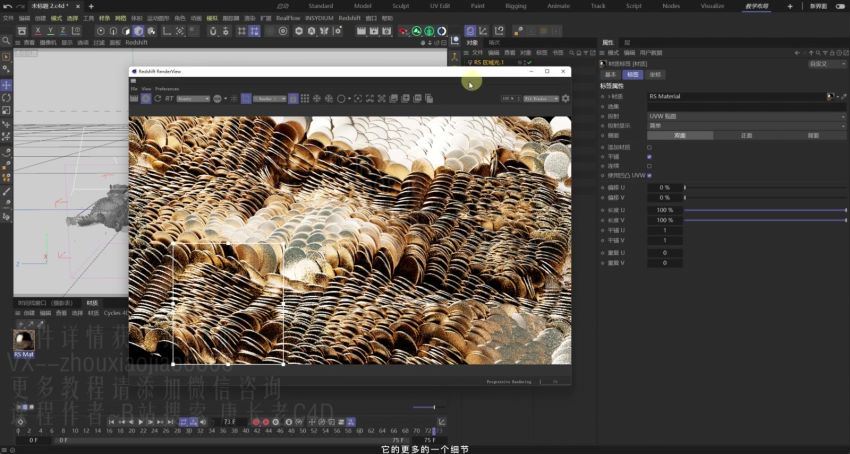
Task: Switch to the 坐标 tab in attributes
Action: (655, 75)
